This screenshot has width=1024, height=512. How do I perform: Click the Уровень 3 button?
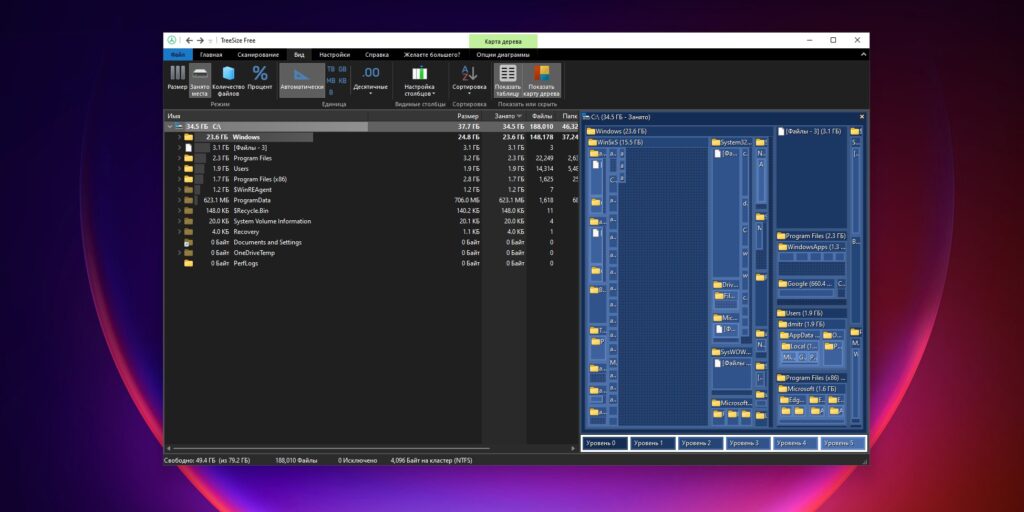click(x=748, y=443)
